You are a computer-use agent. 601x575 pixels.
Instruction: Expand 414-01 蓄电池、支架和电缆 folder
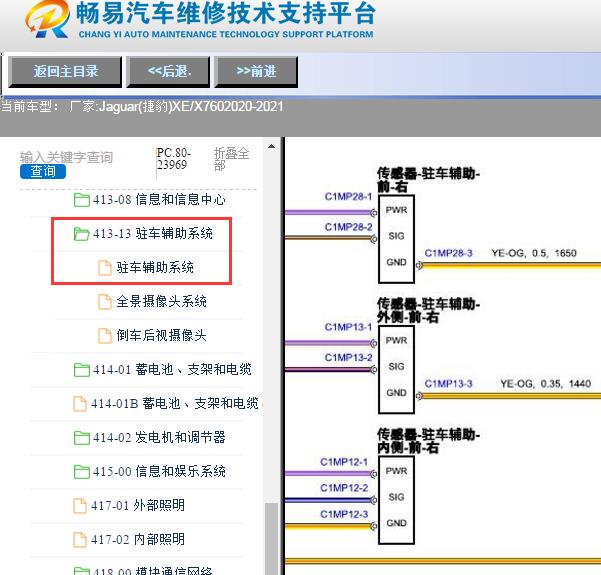coord(172,370)
